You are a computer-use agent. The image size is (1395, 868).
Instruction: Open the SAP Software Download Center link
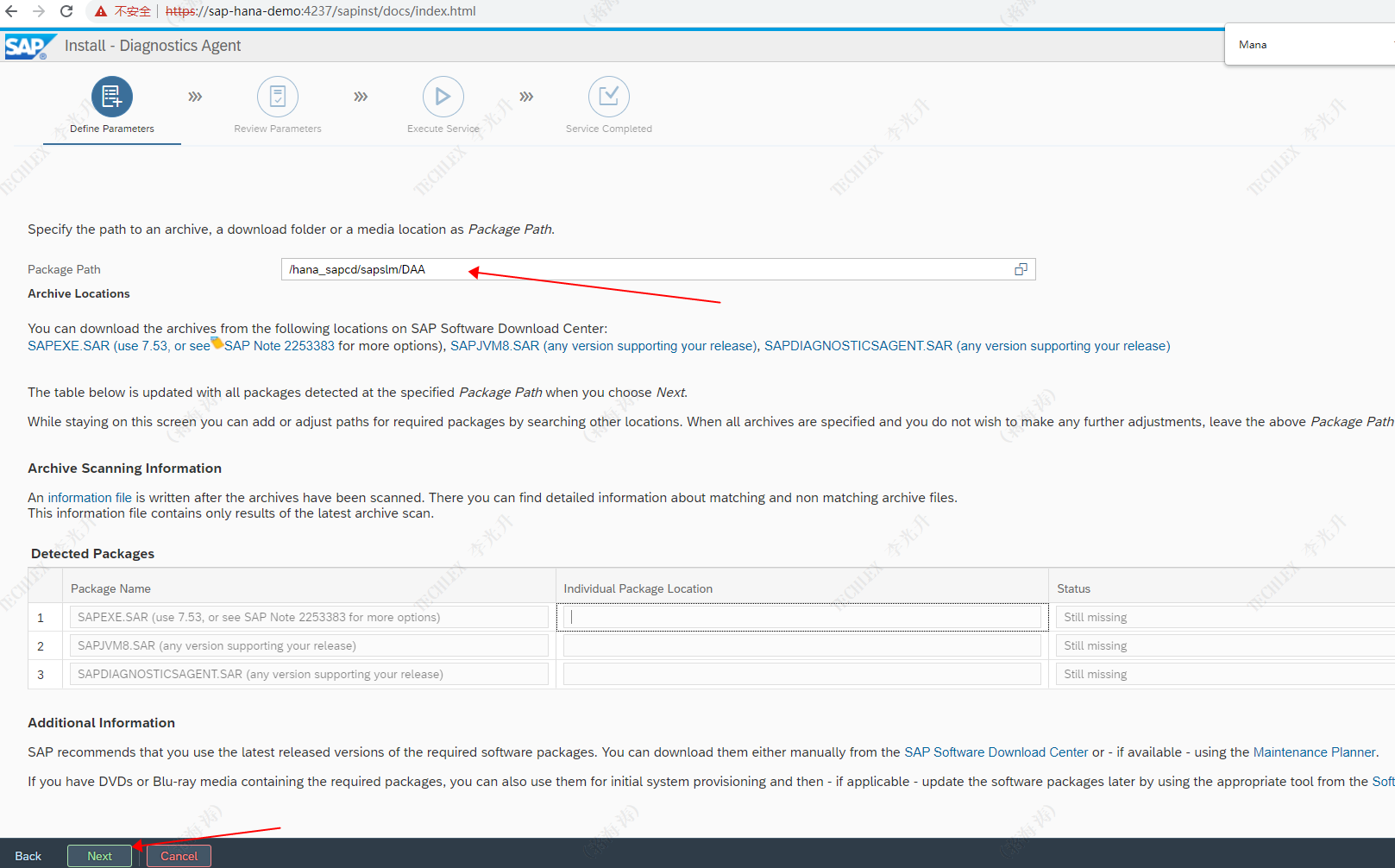(x=996, y=752)
